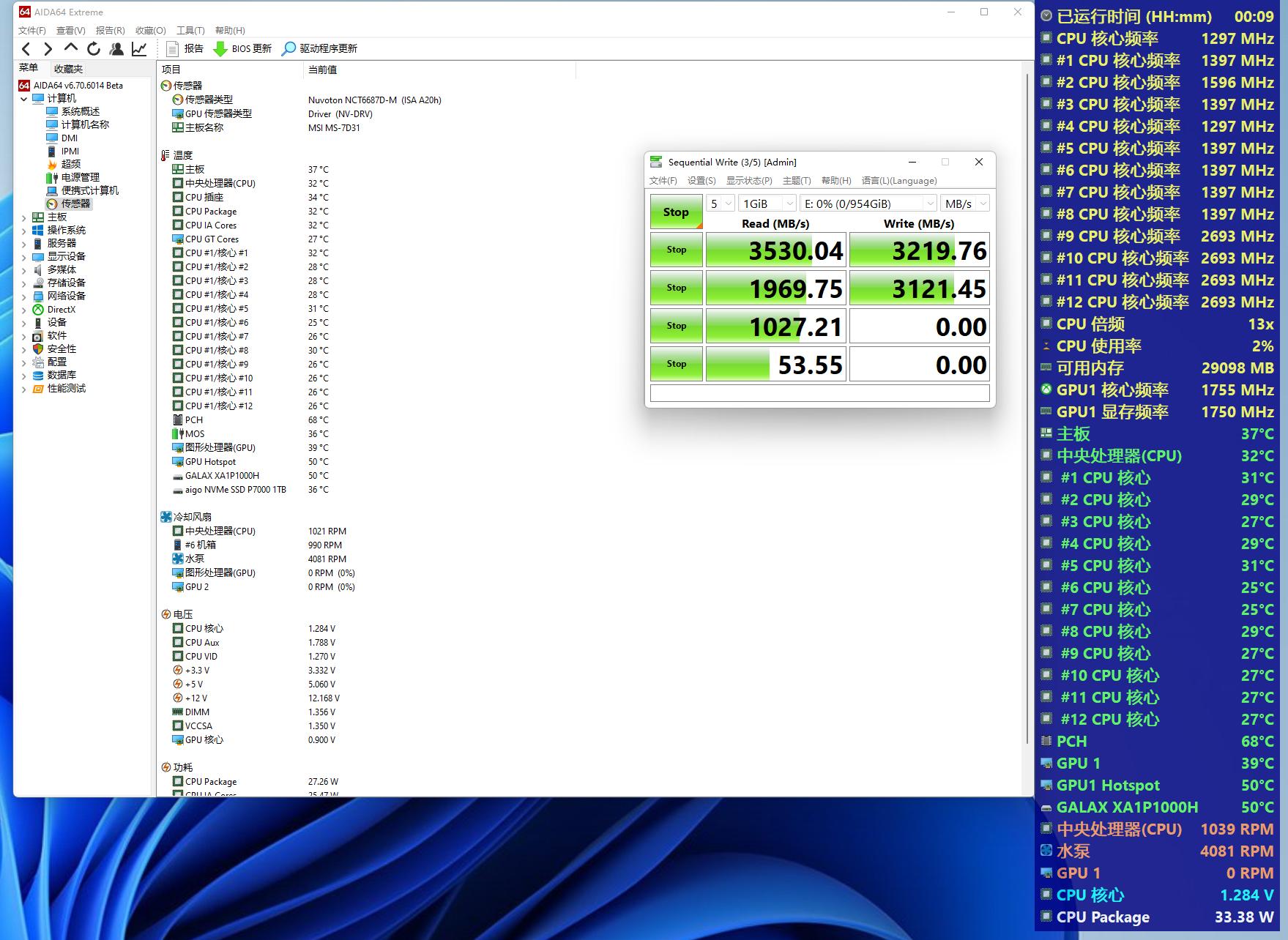Open 设置(S) menu in CrystalDiskMark

(x=701, y=181)
